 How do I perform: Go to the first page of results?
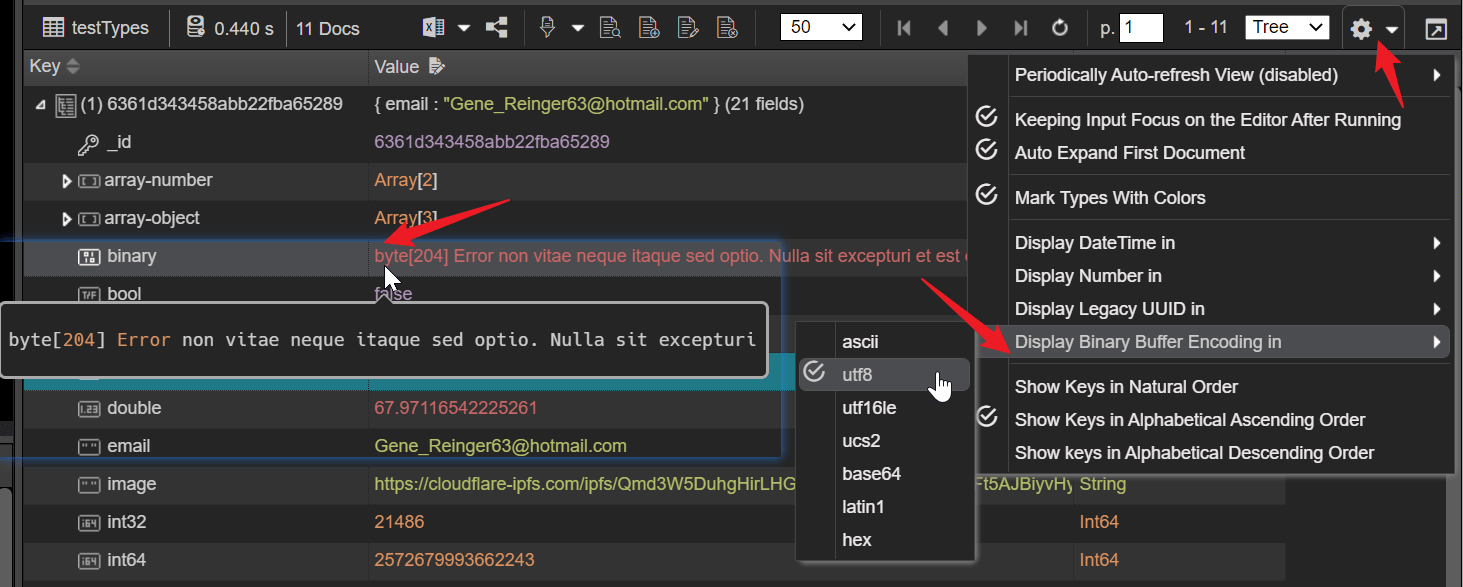point(904,28)
